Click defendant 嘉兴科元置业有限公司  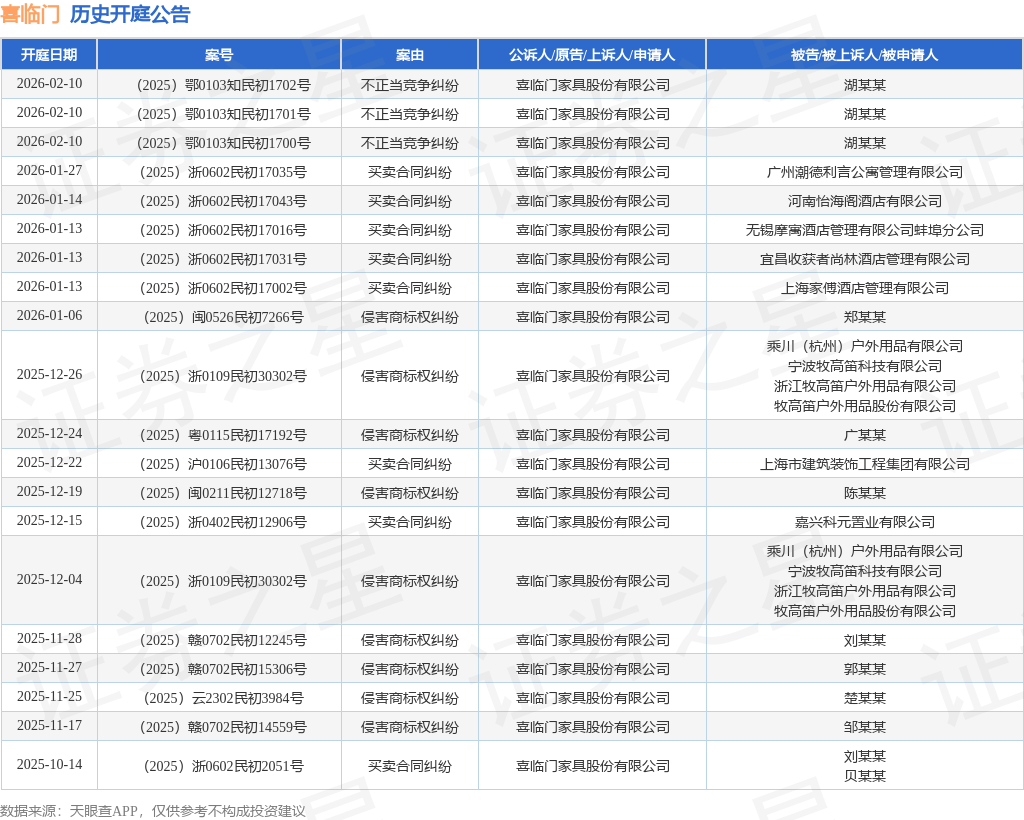(x=865, y=522)
